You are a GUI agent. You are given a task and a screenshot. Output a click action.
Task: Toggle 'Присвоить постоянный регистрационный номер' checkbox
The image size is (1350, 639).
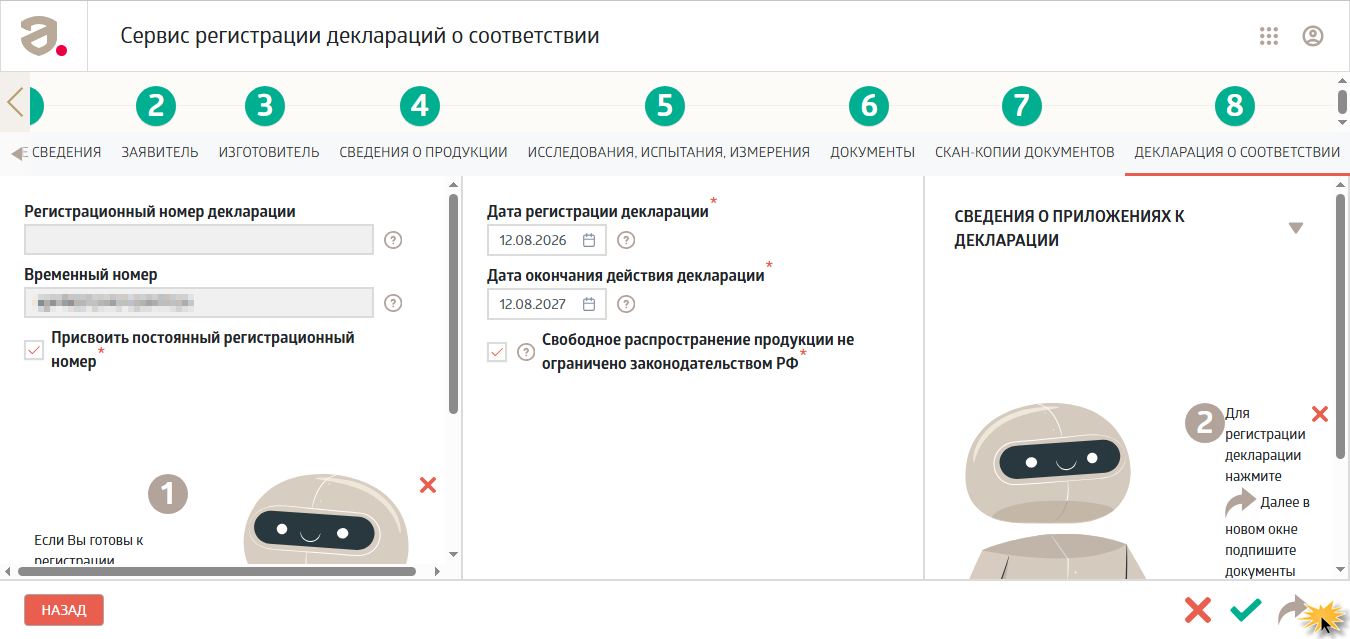(x=34, y=350)
